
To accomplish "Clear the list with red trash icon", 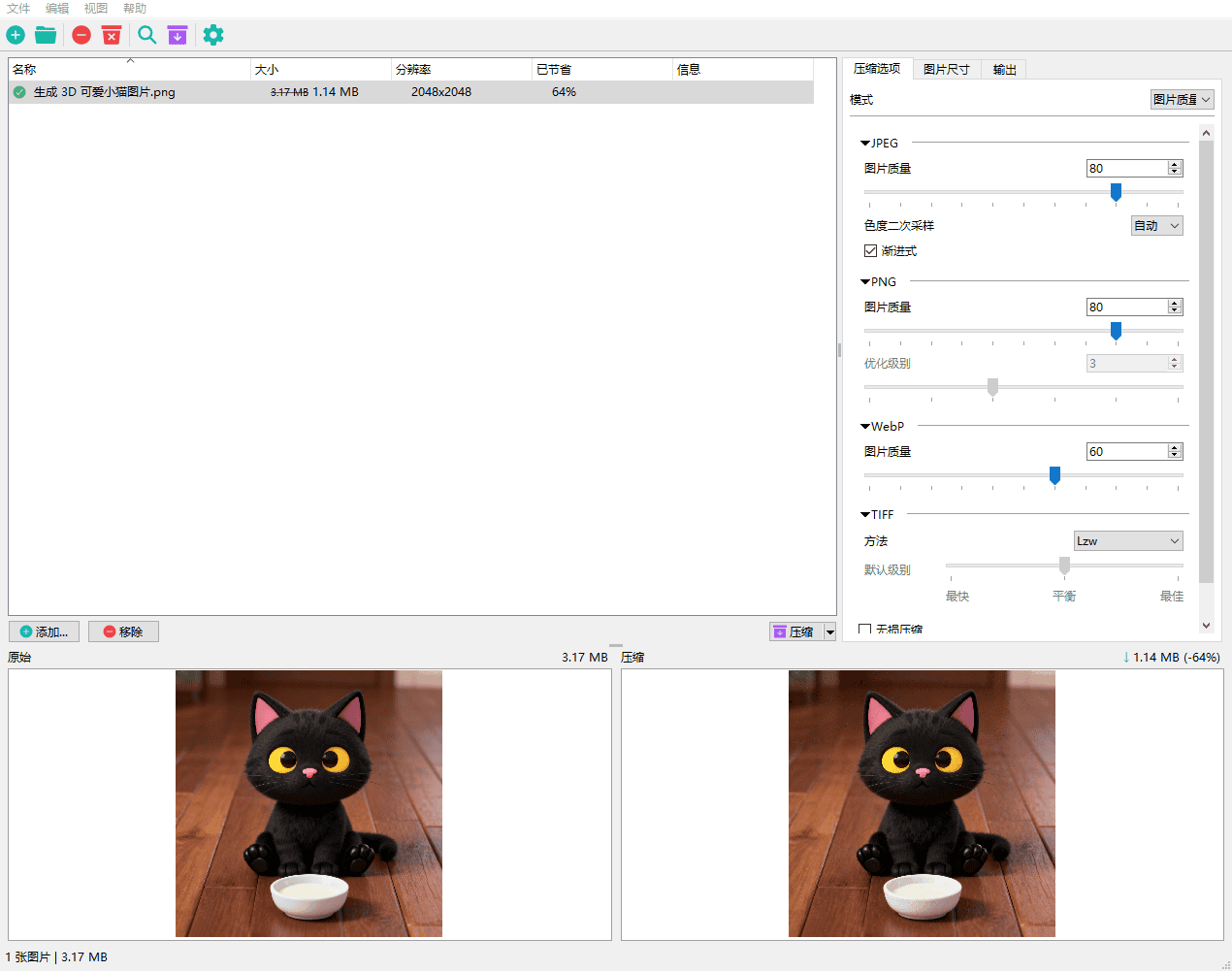I will coord(112,36).
